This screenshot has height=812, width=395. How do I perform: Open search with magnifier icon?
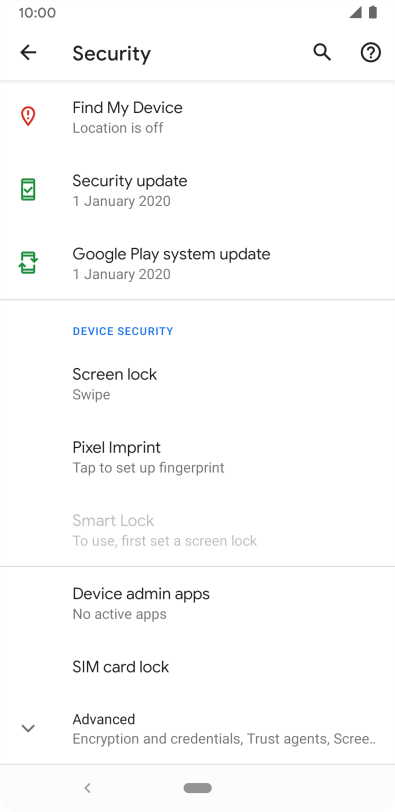click(322, 52)
